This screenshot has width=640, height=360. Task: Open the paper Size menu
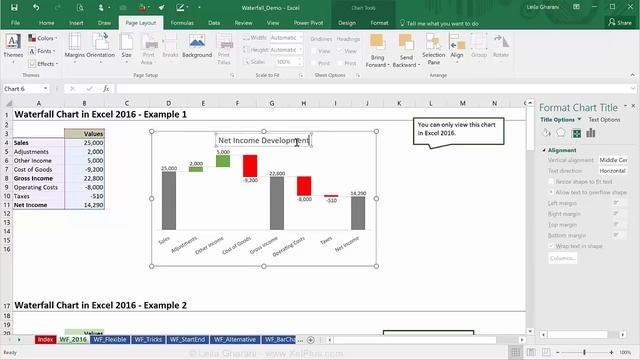[x=127, y=48]
